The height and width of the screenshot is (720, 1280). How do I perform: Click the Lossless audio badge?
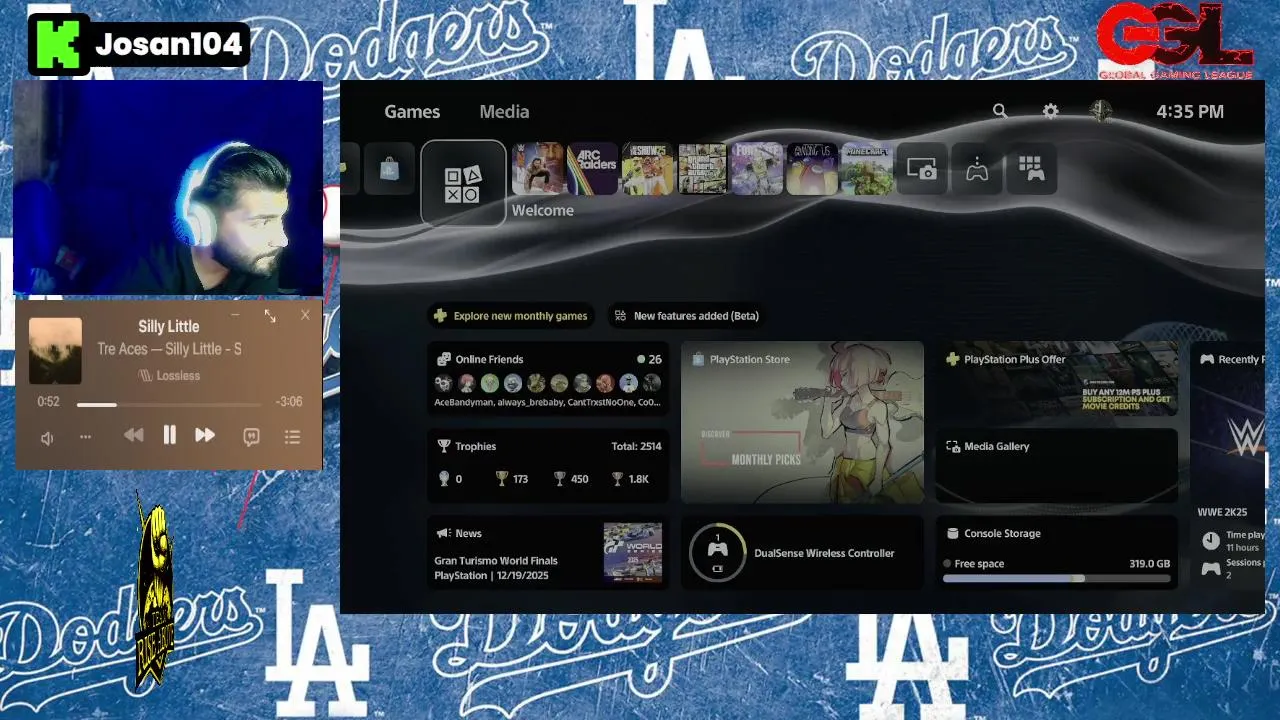169,375
